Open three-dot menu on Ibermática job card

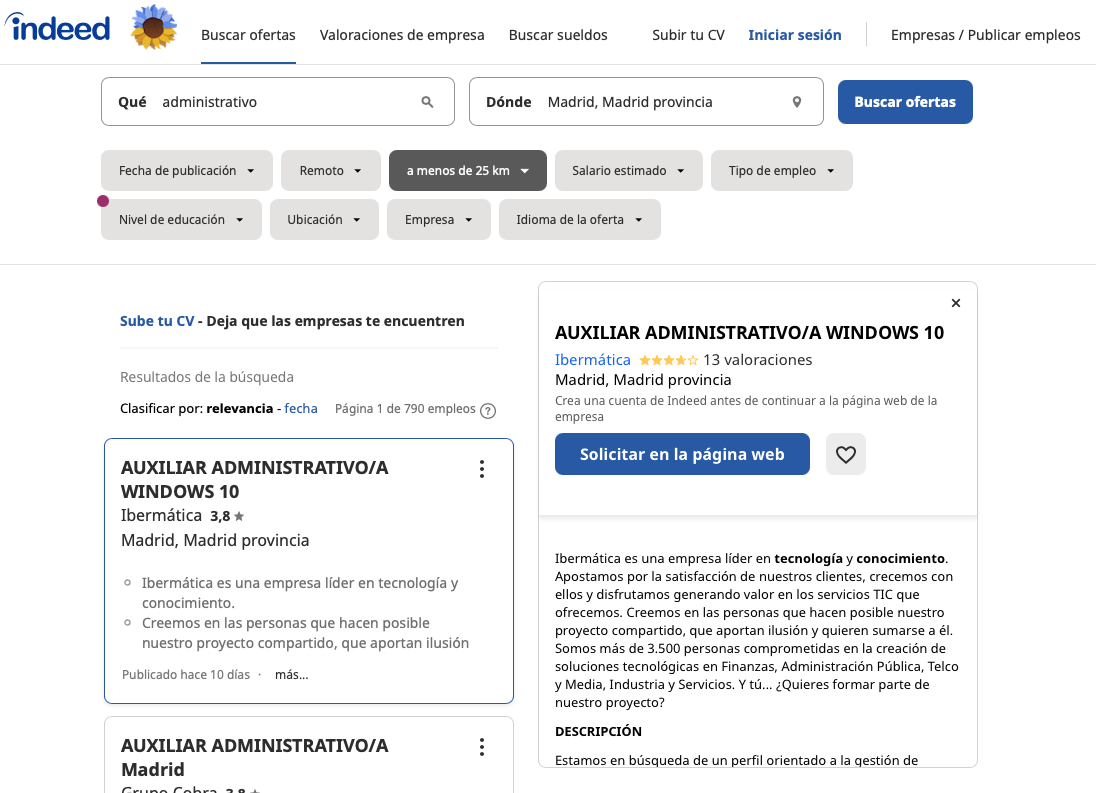click(482, 469)
